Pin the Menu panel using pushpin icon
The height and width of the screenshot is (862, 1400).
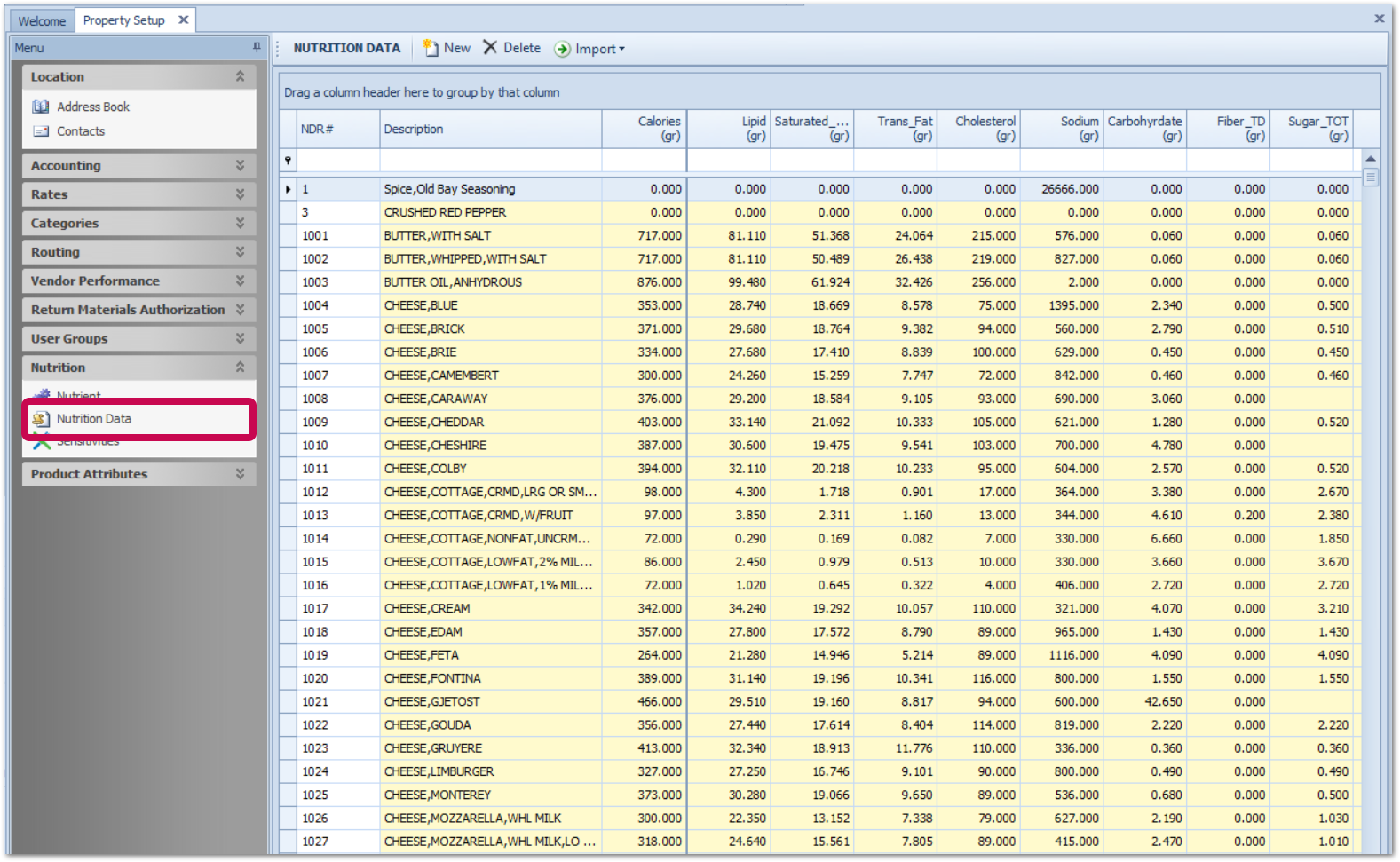coord(257,47)
